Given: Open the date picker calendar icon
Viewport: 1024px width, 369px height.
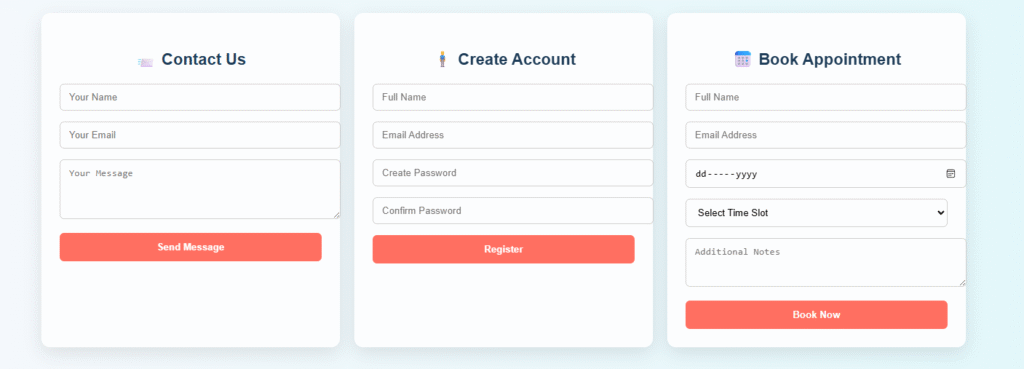Looking at the screenshot, I should [x=950, y=174].
